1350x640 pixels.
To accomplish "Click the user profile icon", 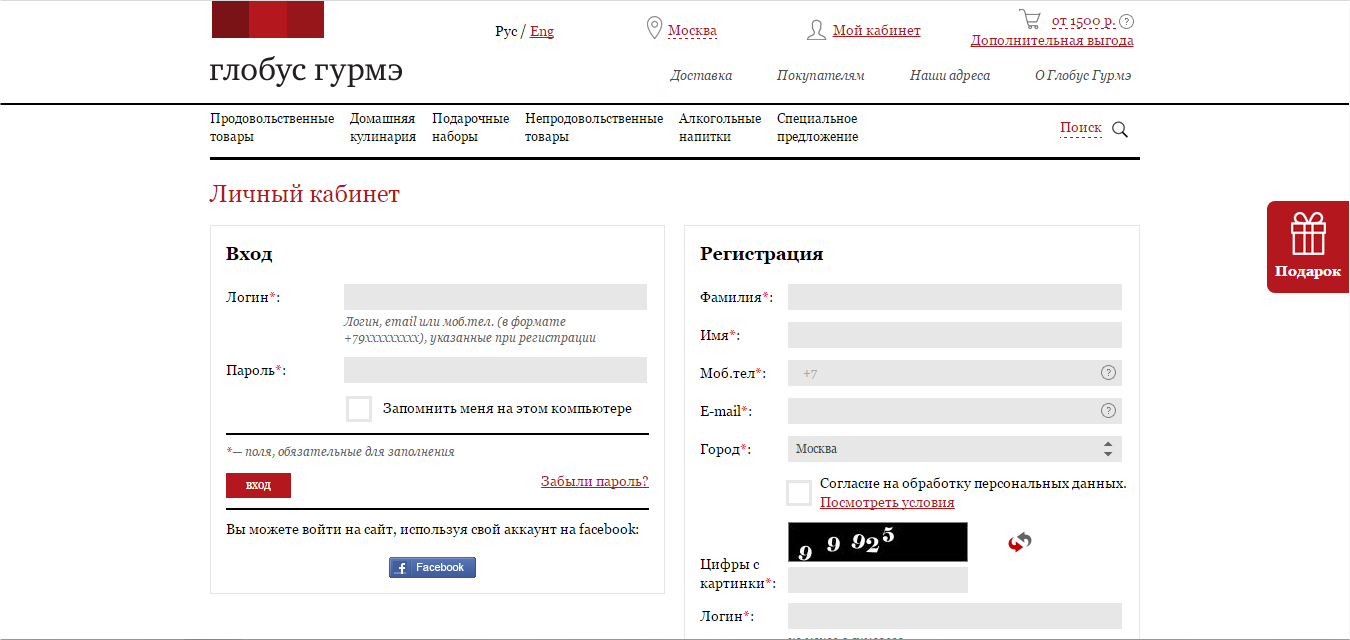I will 816,30.
